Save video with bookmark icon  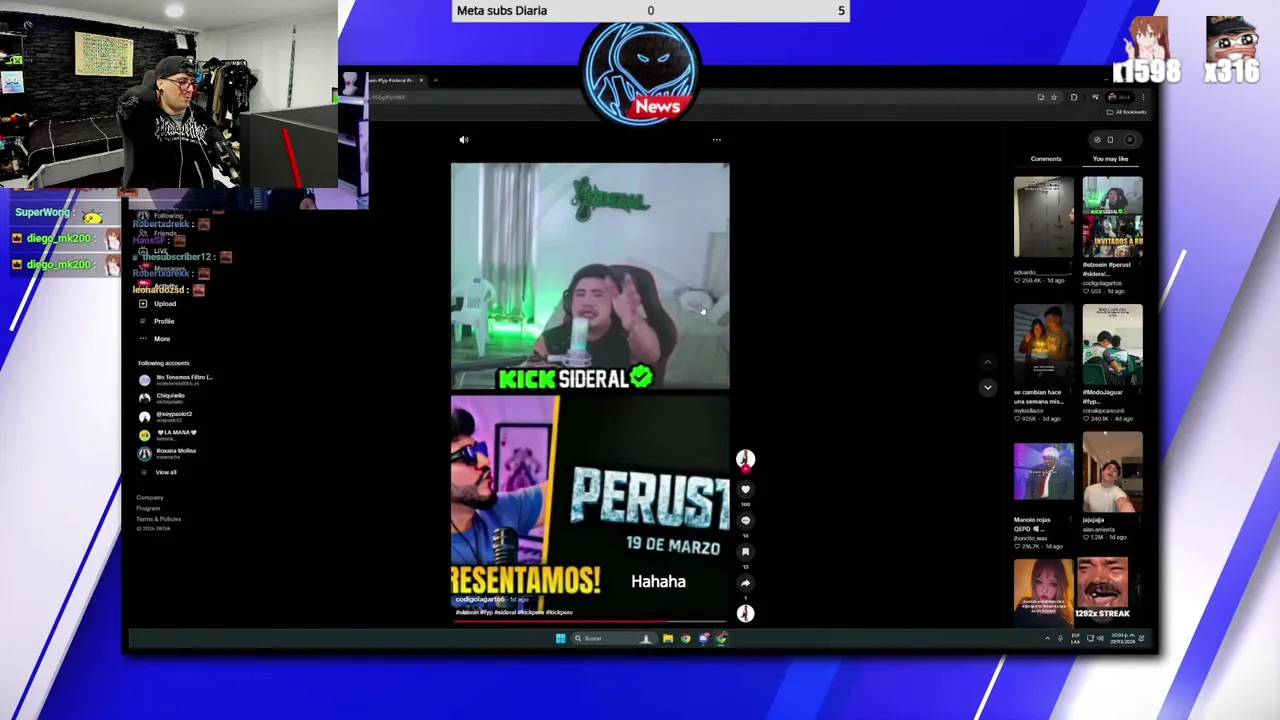pyautogui.click(x=745, y=552)
